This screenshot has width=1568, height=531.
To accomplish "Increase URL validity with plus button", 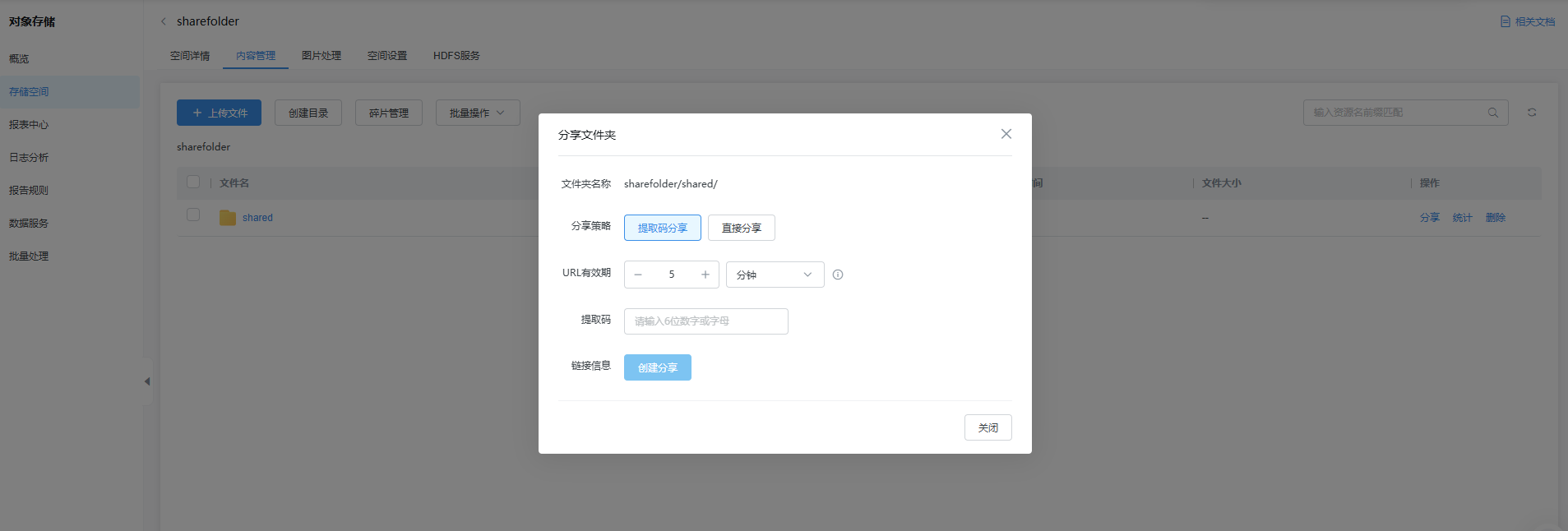I will [x=705, y=275].
